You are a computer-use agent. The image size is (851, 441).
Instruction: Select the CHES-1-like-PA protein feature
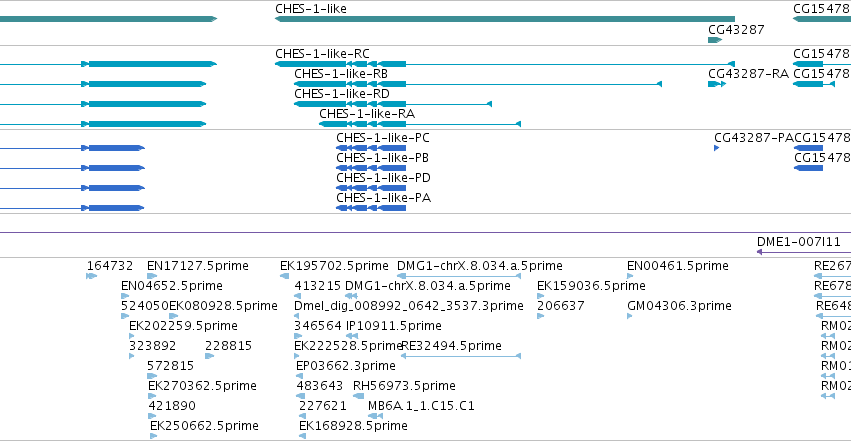click(371, 208)
